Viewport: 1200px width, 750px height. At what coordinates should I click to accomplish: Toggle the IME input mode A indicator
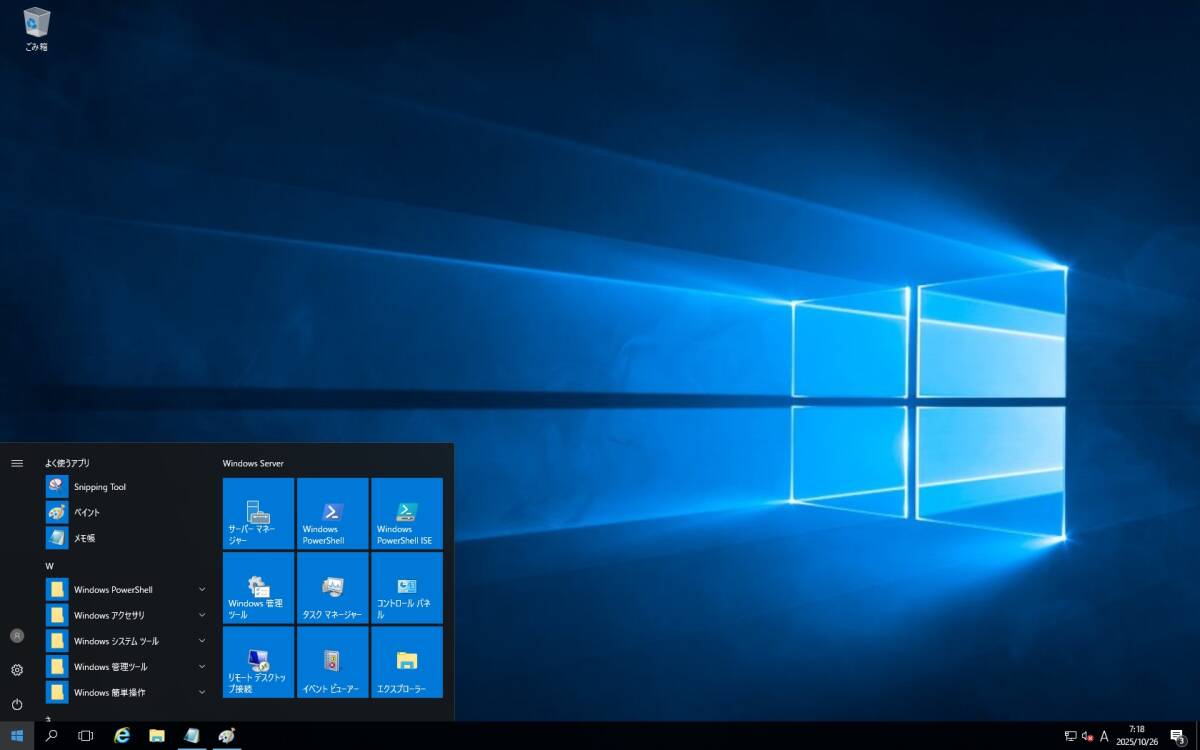[1104, 736]
